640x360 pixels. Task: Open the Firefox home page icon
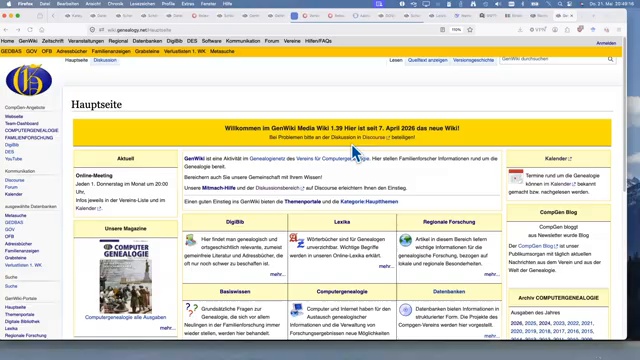point(42,30)
